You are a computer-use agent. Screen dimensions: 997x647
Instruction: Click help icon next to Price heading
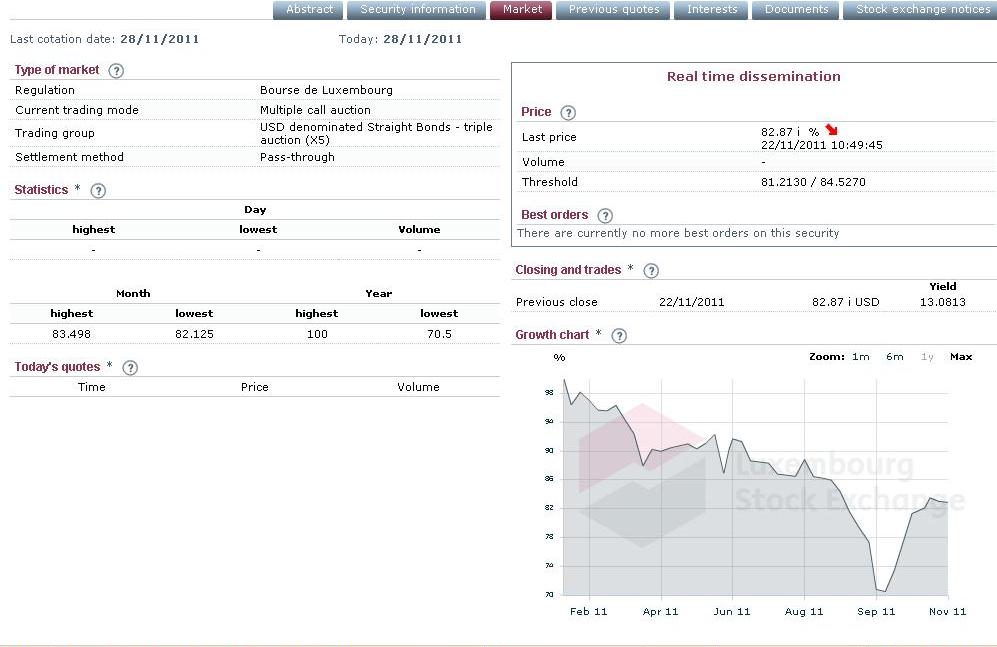click(x=568, y=113)
